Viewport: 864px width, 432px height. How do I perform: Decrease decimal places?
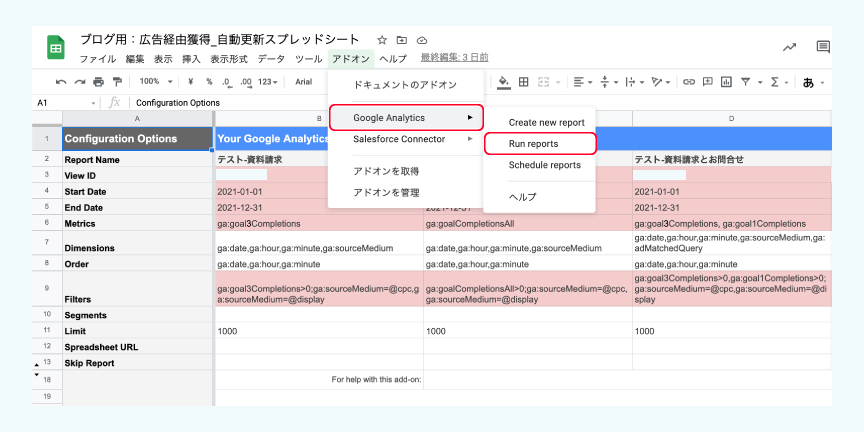(x=226, y=82)
